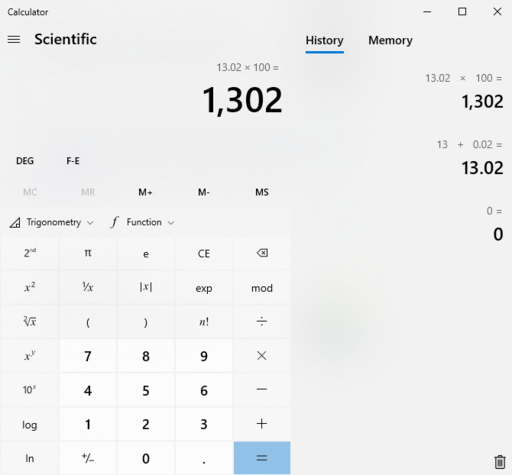
Task: Click the main display value 1,302
Action: tap(242, 100)
